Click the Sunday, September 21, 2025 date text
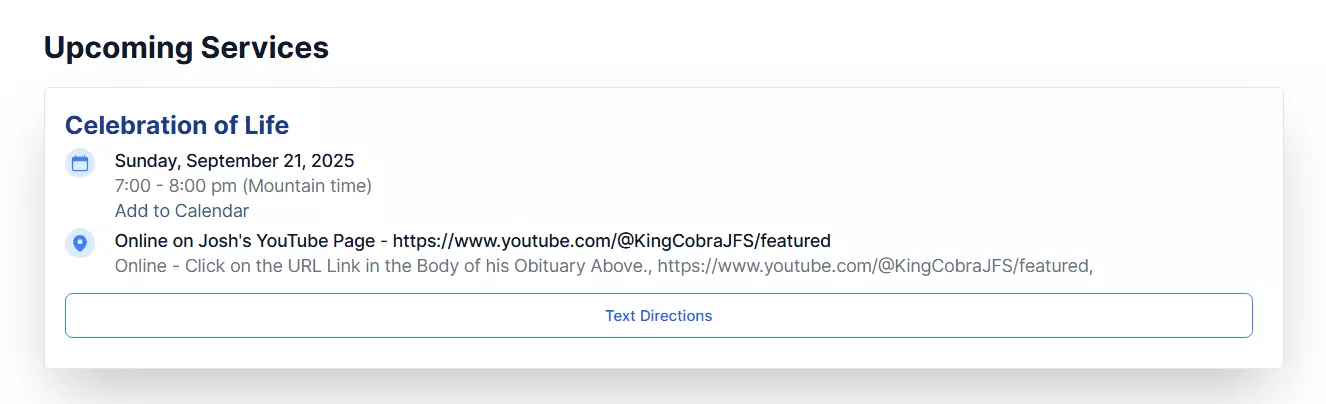The width and height of the screenshot is (1326, 404). point(235,161)
